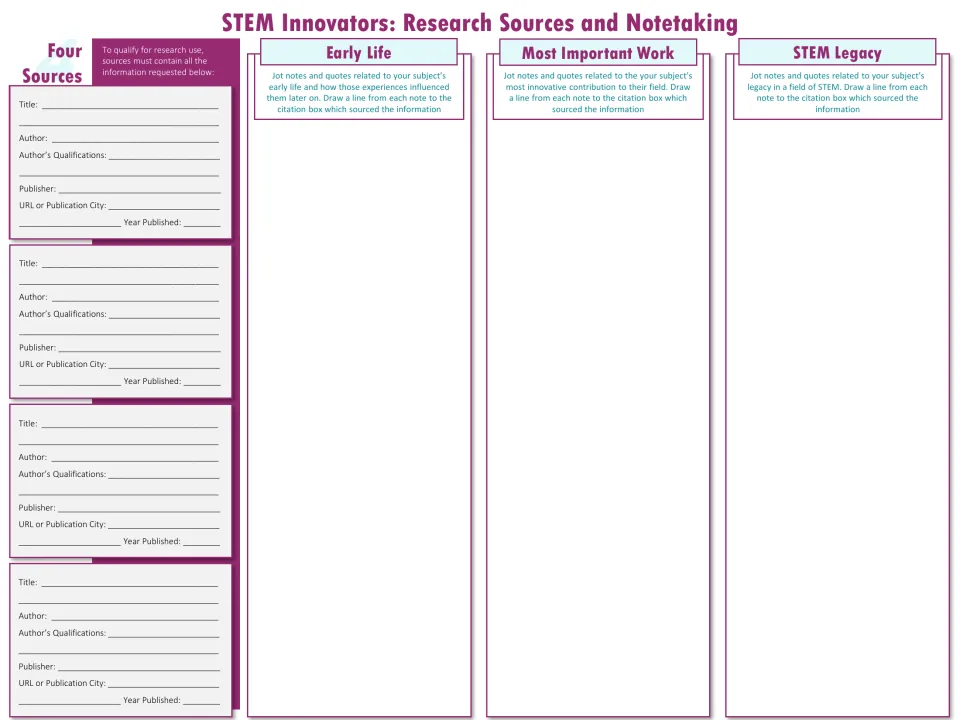Click the STEM Legacy instructions paragraph

837,92
